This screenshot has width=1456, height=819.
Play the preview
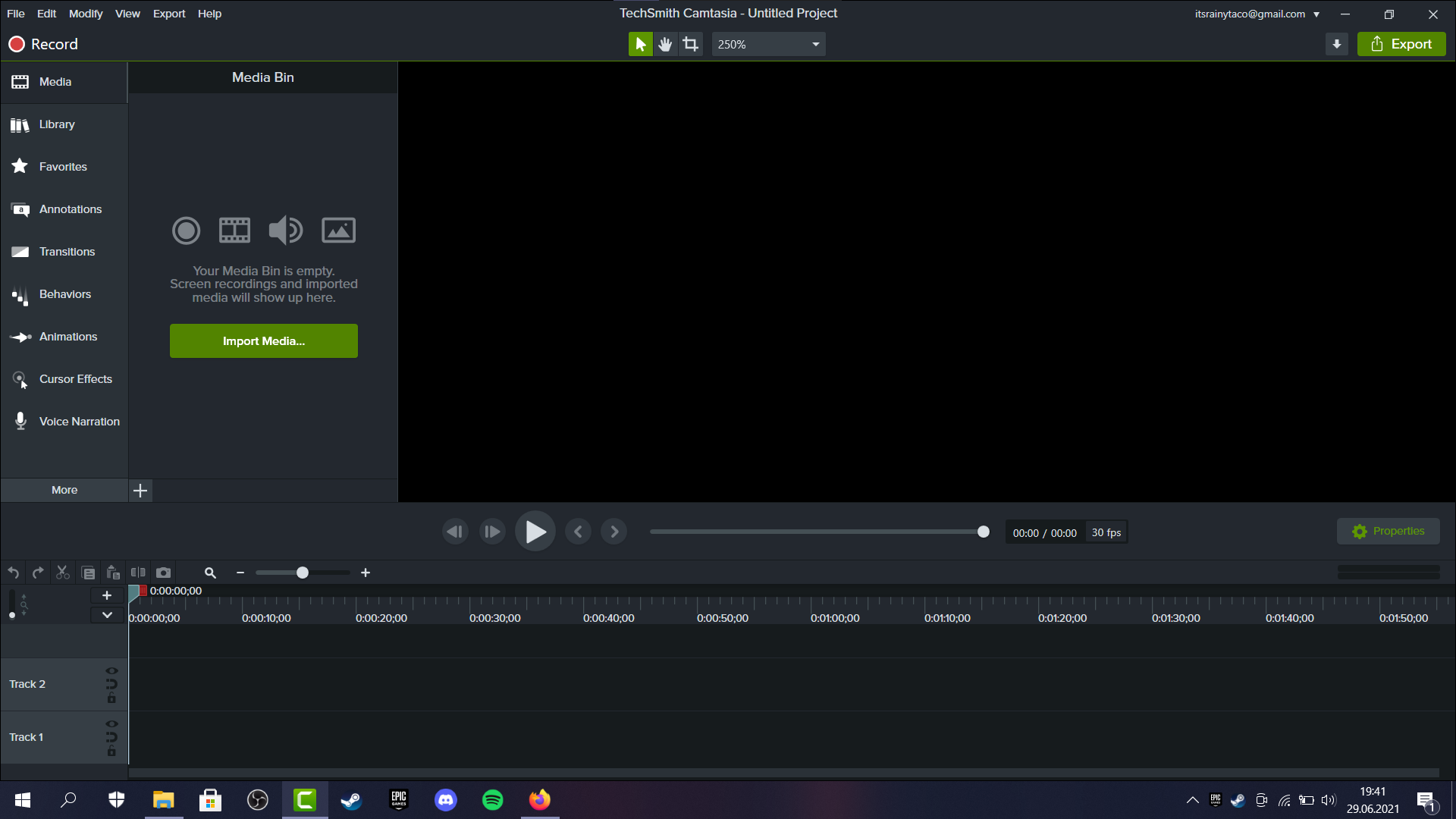[535, 532]
